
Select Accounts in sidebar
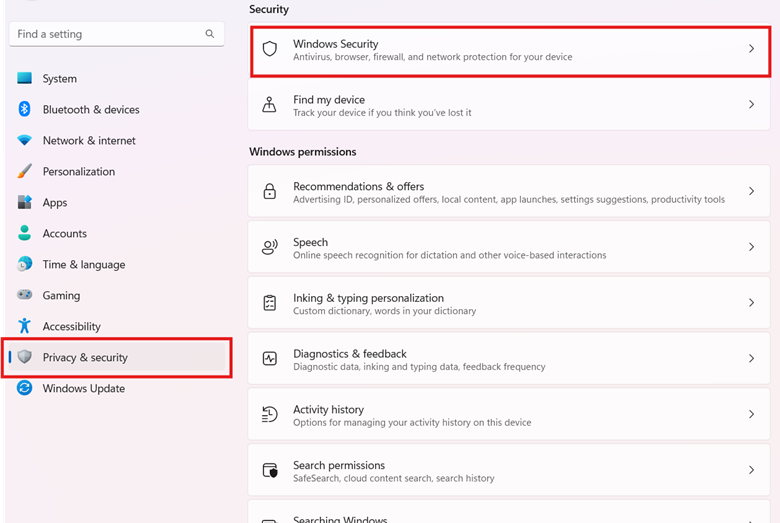[65, 233]
